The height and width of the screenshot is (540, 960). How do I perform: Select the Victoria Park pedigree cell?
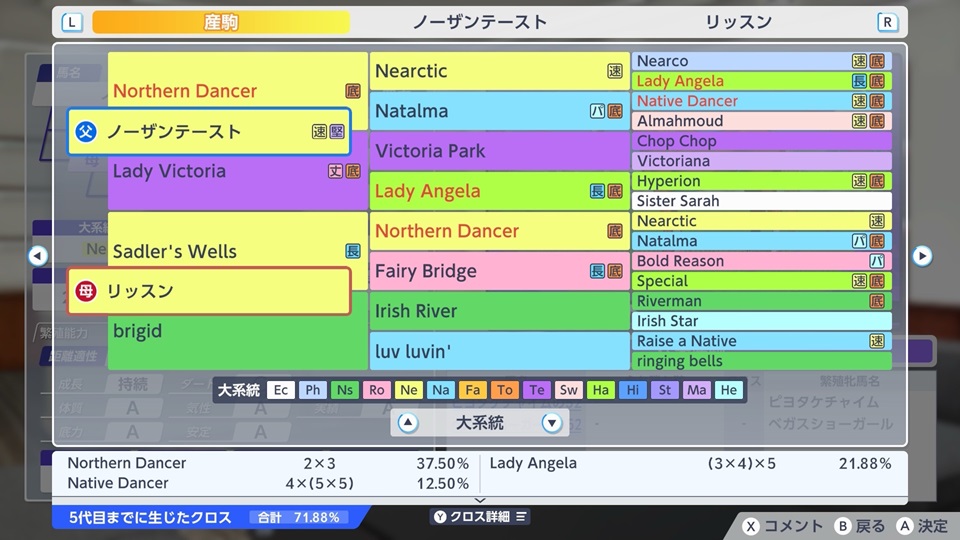coord(500,151)
